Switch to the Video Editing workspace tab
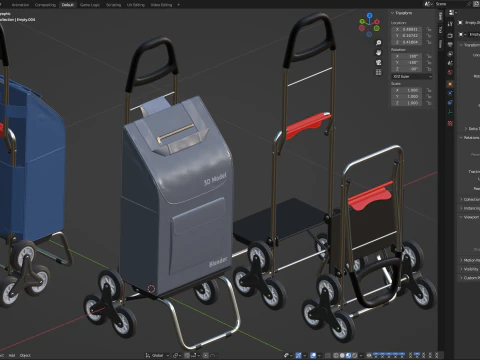This screenshot has height=360, width=480. coord(161,5)
